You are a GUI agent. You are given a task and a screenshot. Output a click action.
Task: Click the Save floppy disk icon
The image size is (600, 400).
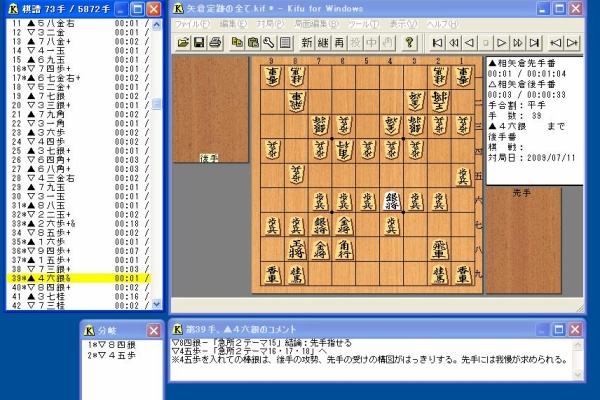click(199, 43)
